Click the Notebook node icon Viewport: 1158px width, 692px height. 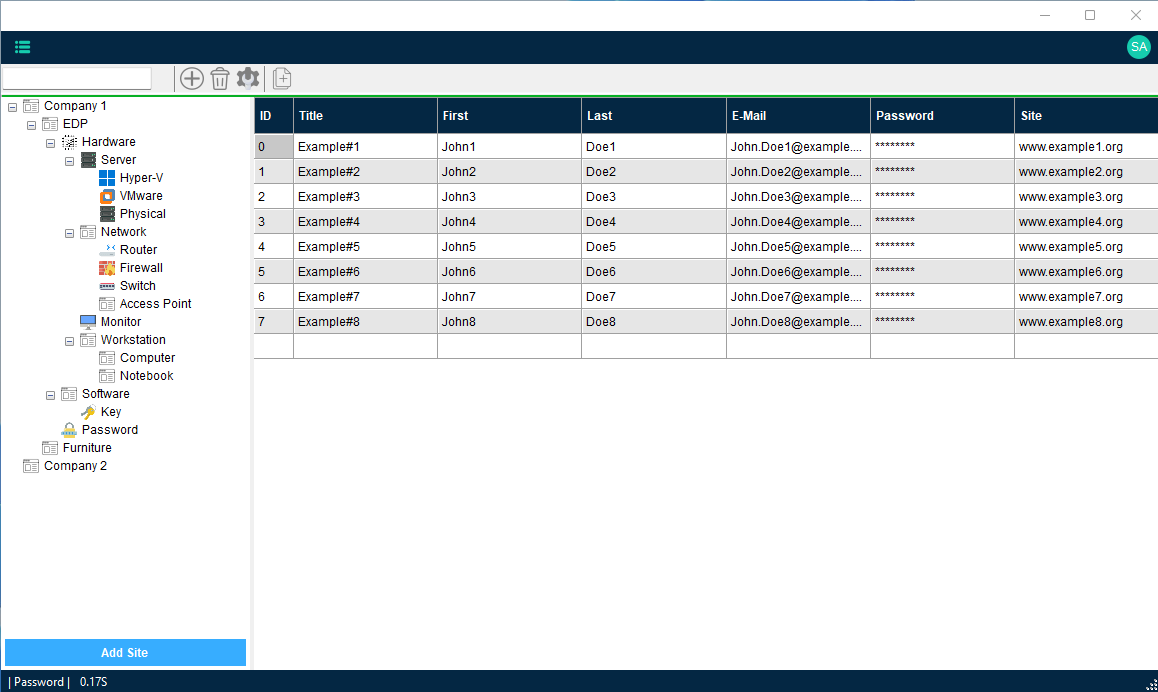coord(107,376)
